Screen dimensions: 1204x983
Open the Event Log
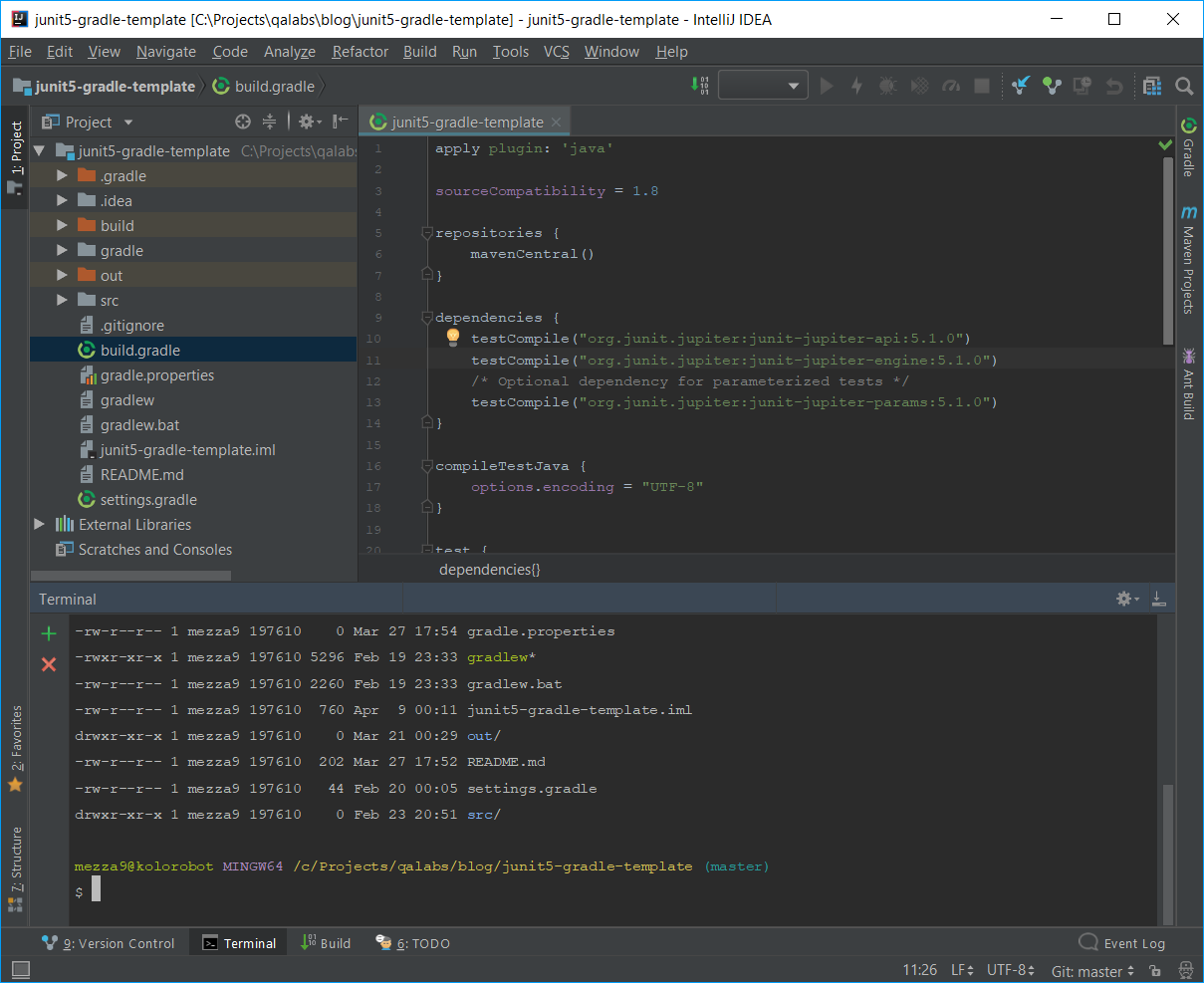point(1122,943)
